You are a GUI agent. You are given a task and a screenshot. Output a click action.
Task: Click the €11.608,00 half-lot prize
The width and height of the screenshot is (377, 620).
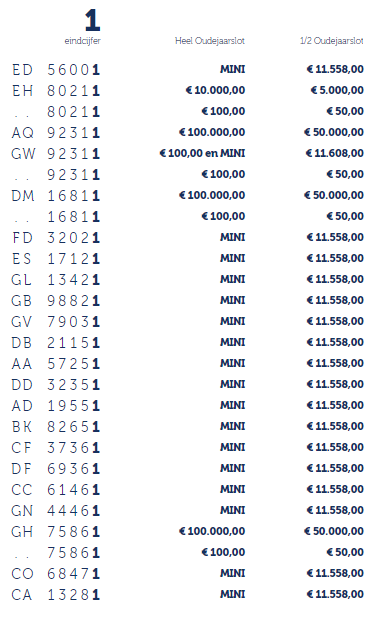click(x=335, y=153)
